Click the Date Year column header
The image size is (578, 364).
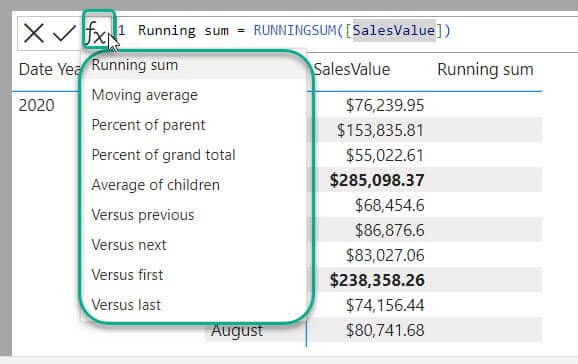click(x=49, y=69)
